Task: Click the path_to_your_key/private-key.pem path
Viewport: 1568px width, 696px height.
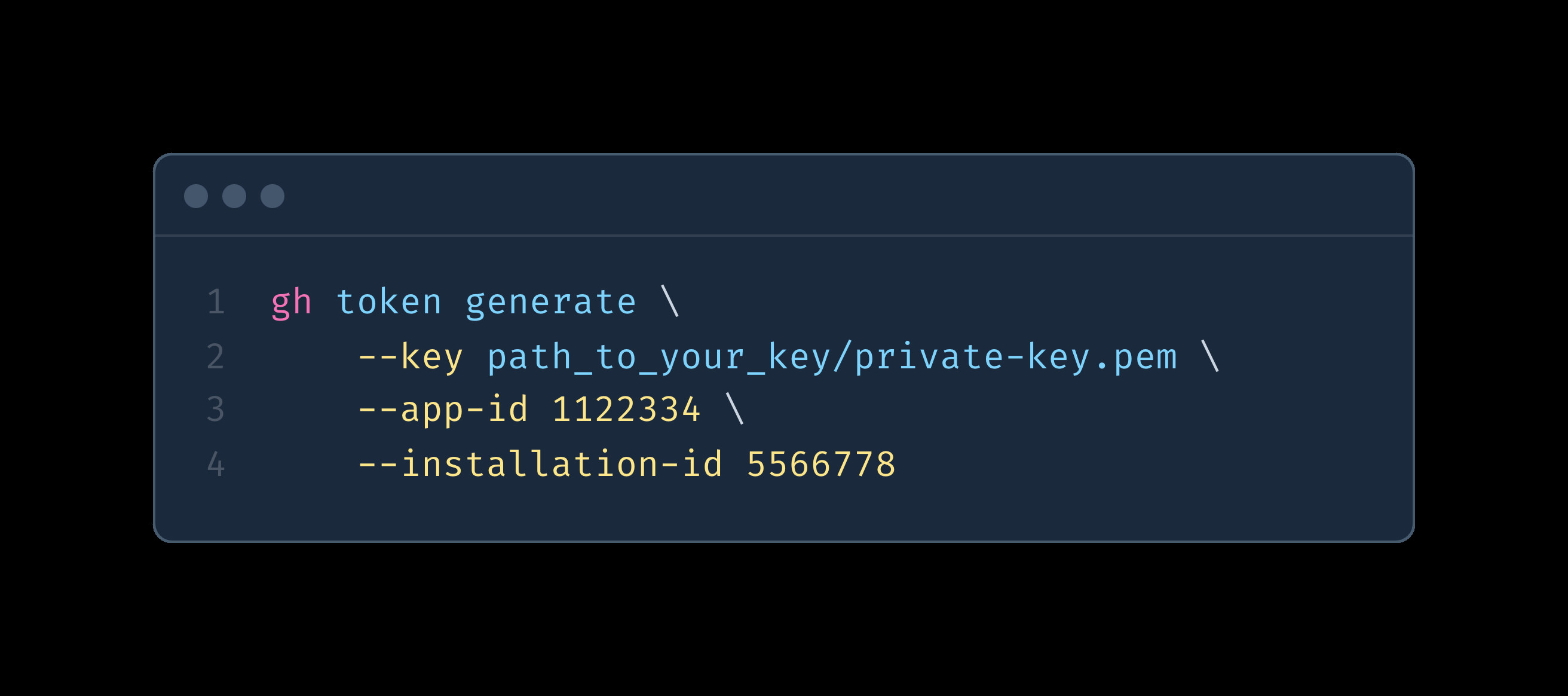Action: pyautogui.click(x=832, y=358)
